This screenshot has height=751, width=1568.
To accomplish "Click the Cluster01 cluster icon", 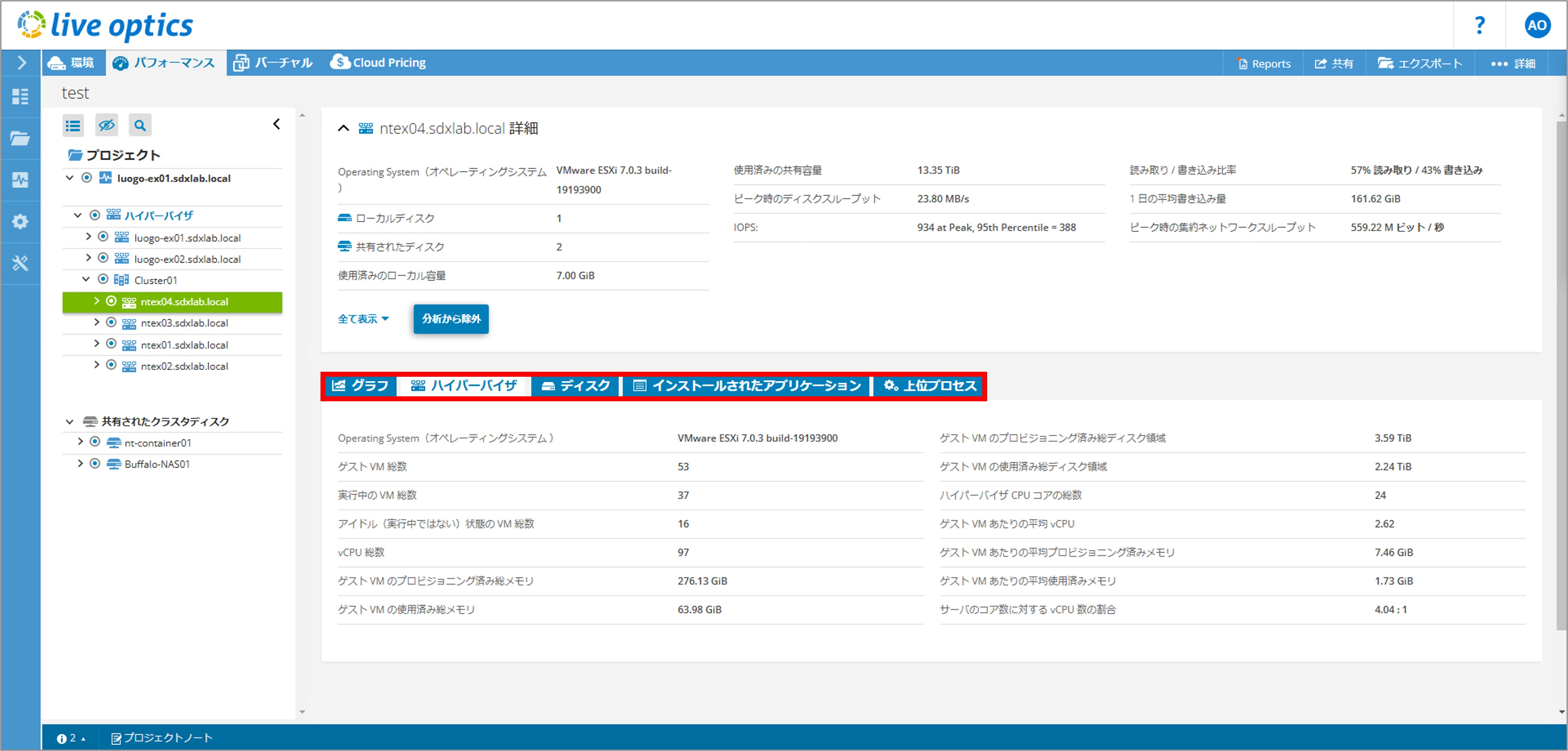I will coord(121,280).
